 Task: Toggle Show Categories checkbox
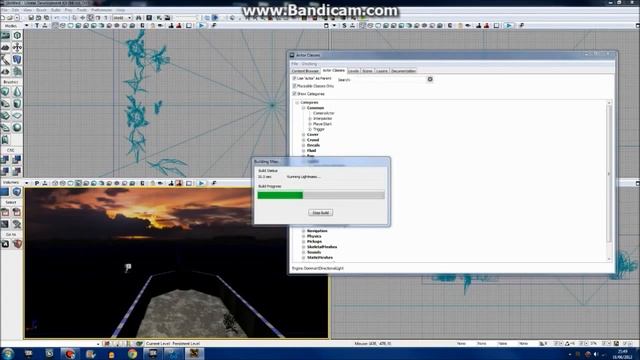pos(294,93)
